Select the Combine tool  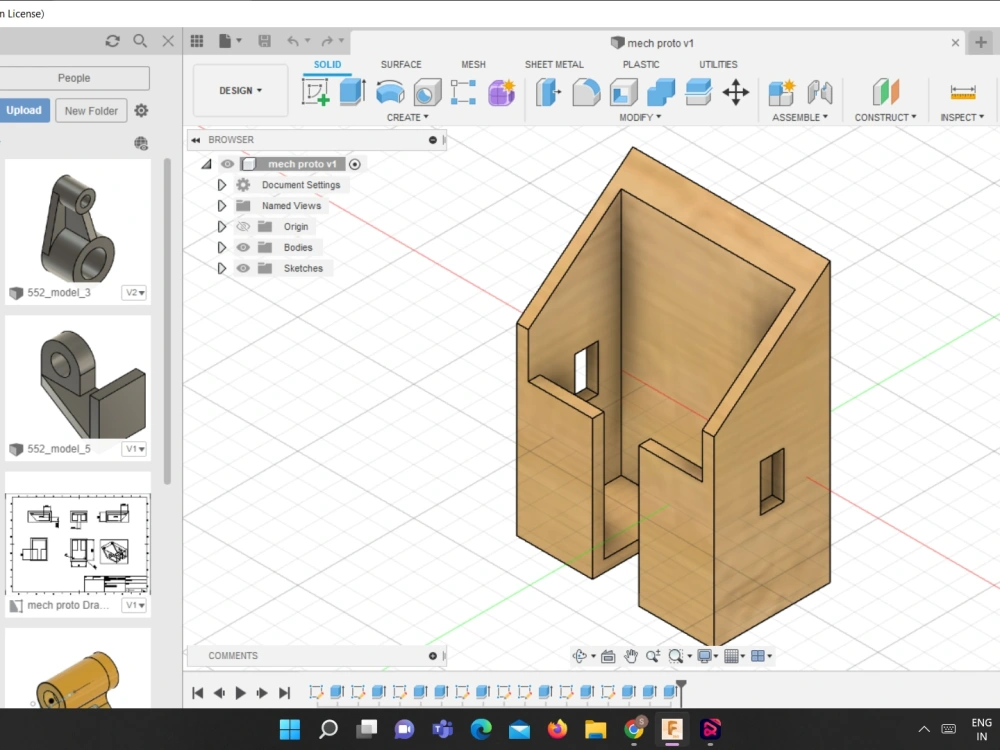661,92
